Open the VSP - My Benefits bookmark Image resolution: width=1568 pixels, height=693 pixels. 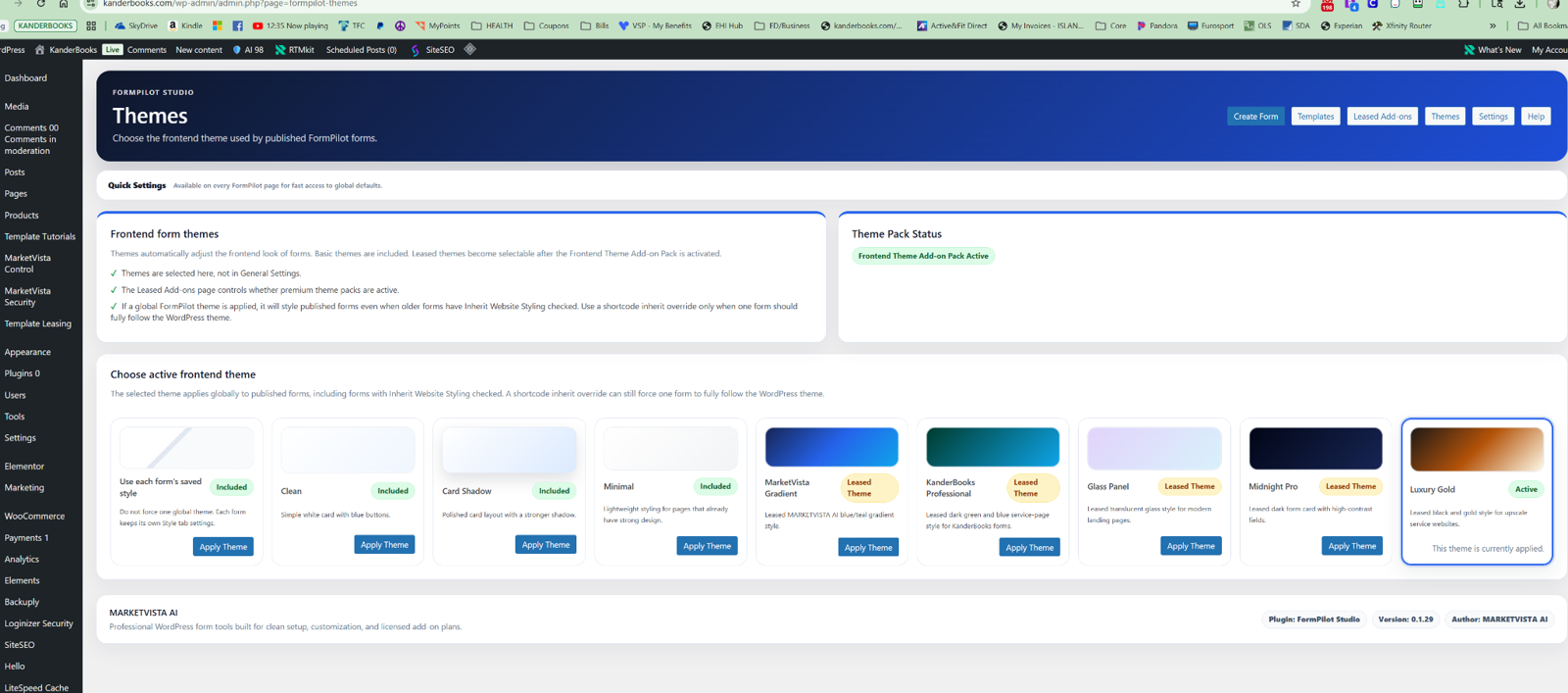click(x=655, y=25)
